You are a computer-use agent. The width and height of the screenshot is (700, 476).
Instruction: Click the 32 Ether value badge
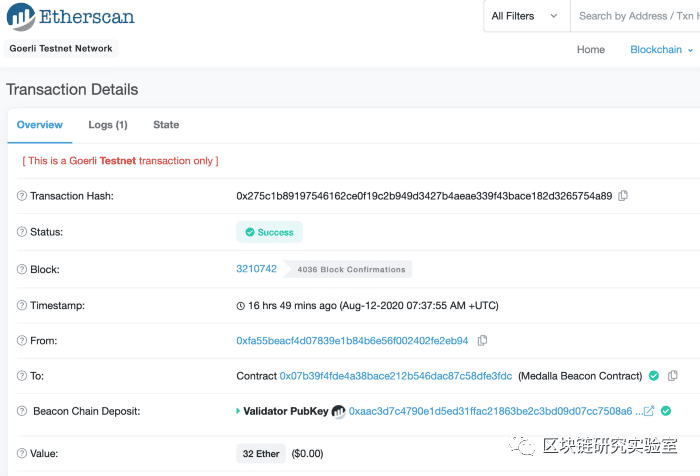pos(261,454)
